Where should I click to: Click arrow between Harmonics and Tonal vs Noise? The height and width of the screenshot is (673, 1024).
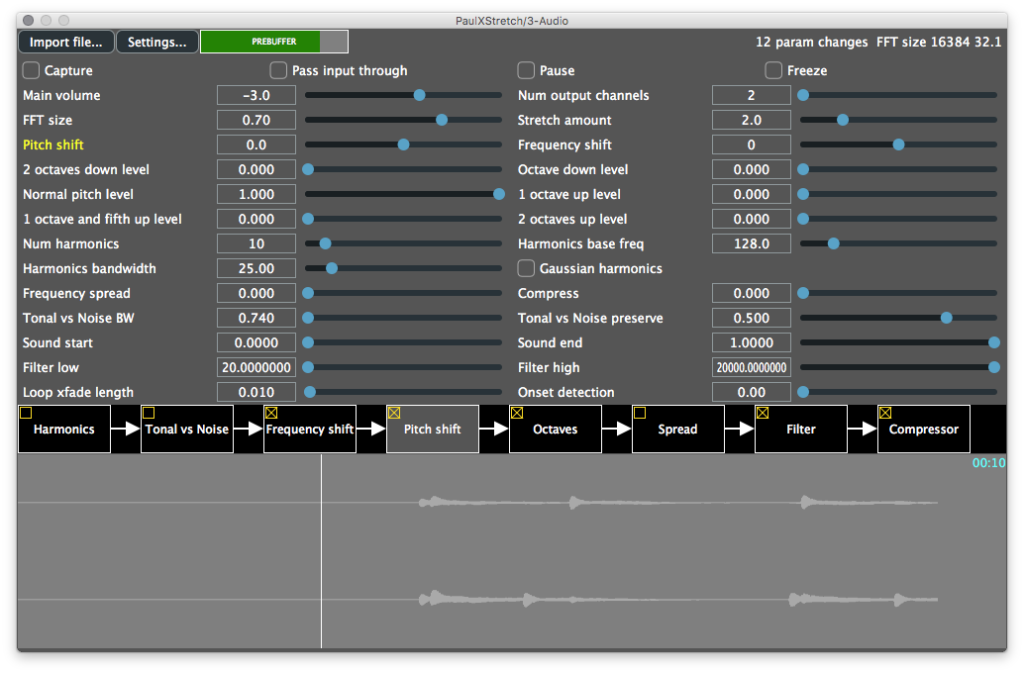click(x=125, y=429)
